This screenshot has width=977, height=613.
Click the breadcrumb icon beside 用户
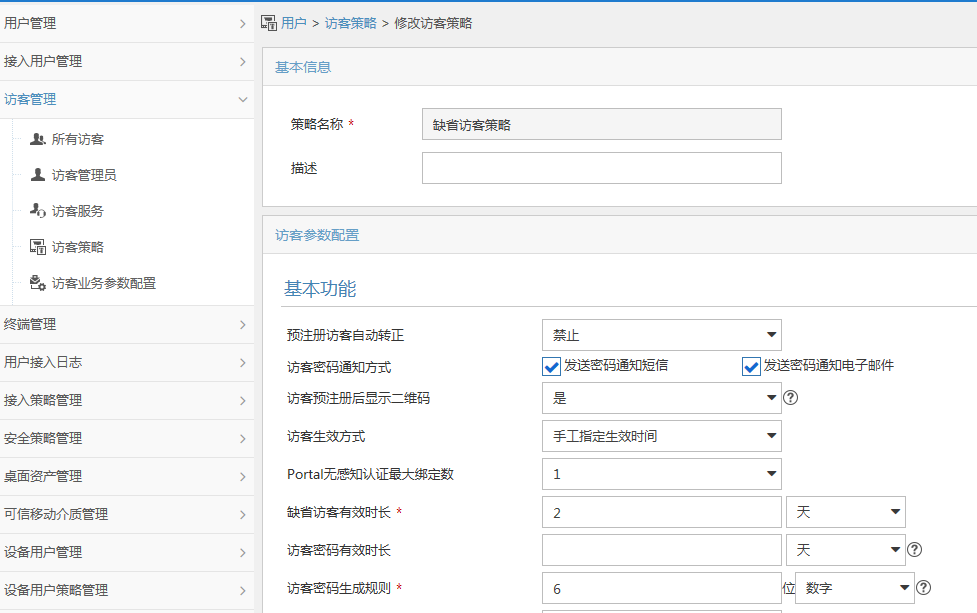pyautogui.click(x=268, y=23)
